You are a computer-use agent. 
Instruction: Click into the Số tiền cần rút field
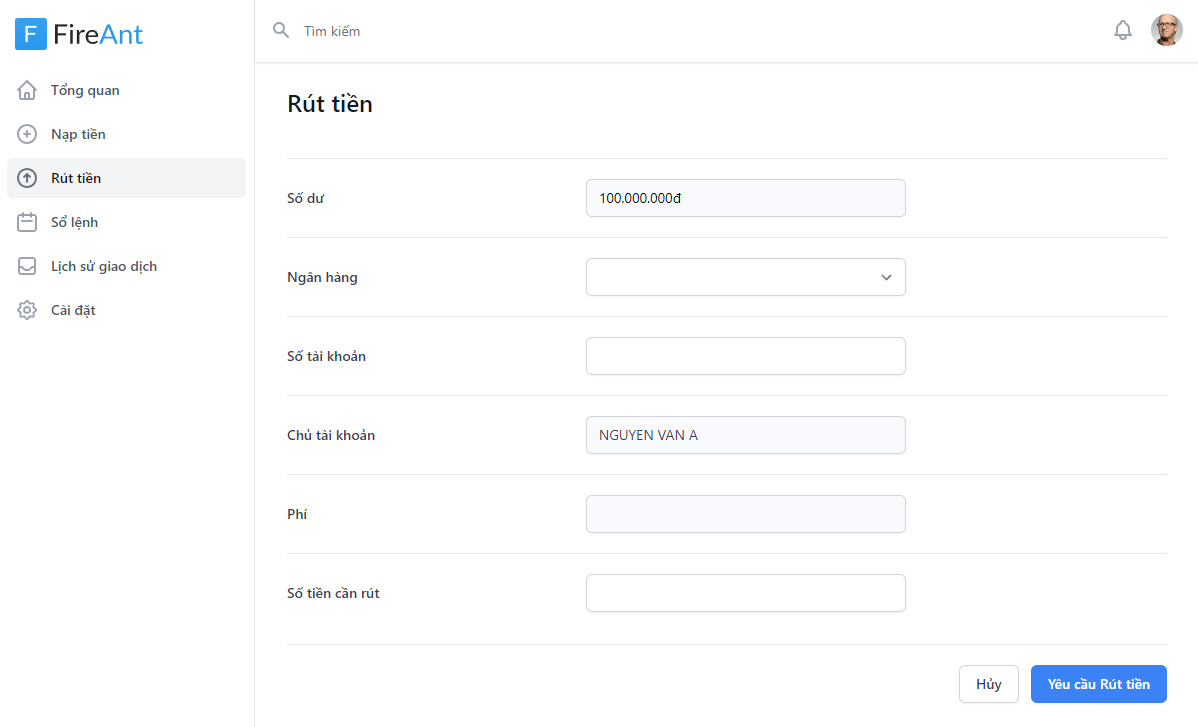pyautogui.click(x=745, y=593)
